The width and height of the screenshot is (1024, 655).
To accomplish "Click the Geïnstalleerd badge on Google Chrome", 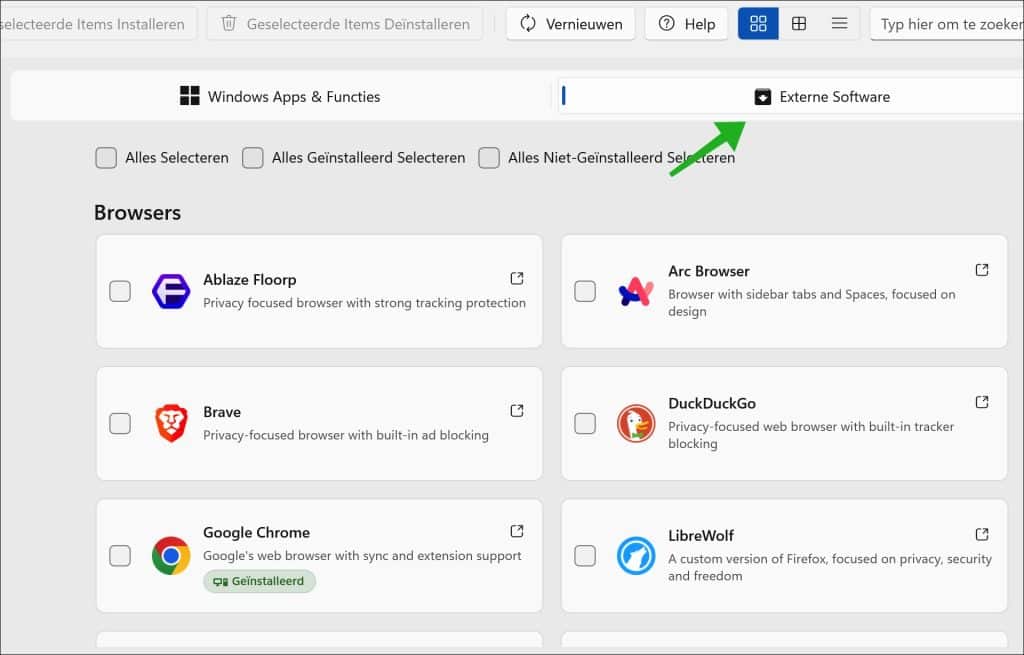I will coord(259,581).
